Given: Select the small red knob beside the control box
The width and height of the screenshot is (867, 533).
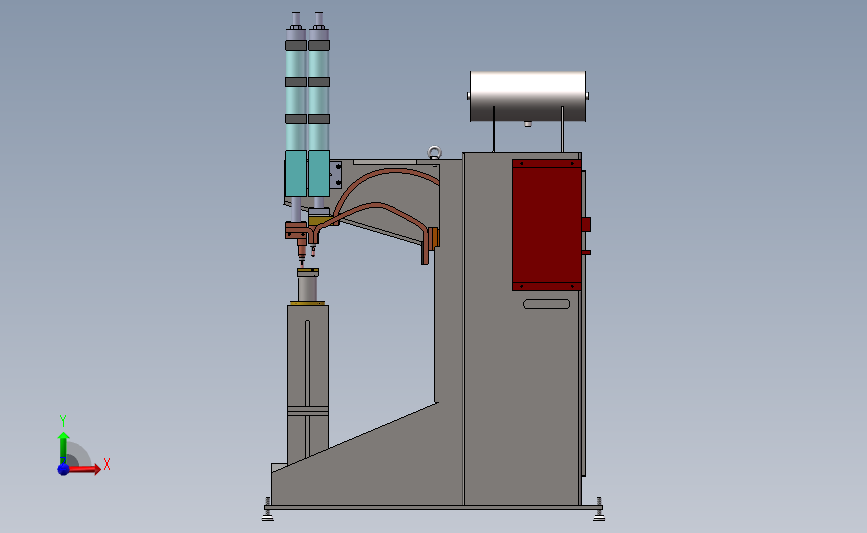Looking at the screenshot, I should pos(586,224).
